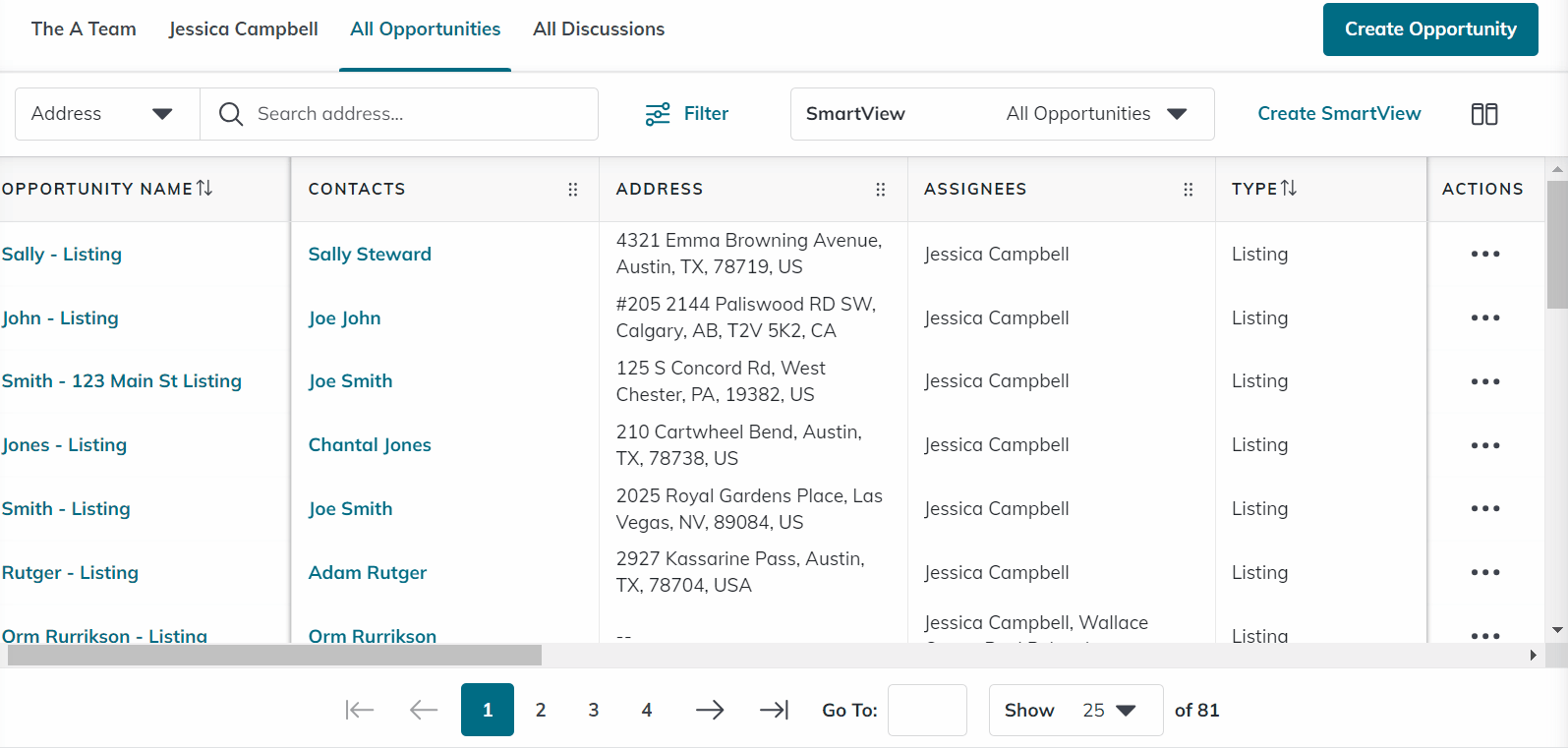Open actions for Smith - Listing row

point(1485,508)
